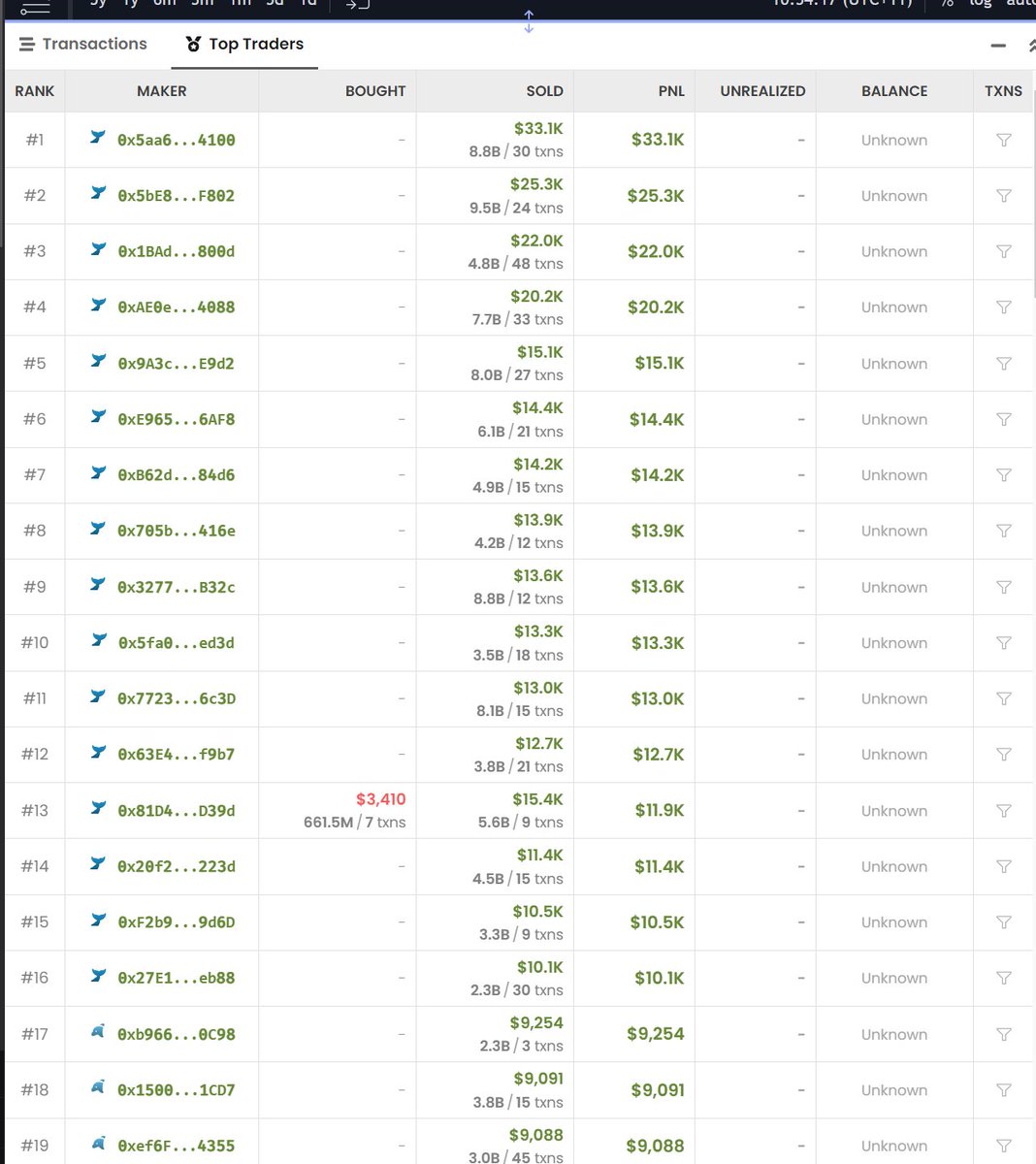This screenshot has height=1164, width=1036.
Task: Select the Top Traders tab
Action: (x=244, y=44)
